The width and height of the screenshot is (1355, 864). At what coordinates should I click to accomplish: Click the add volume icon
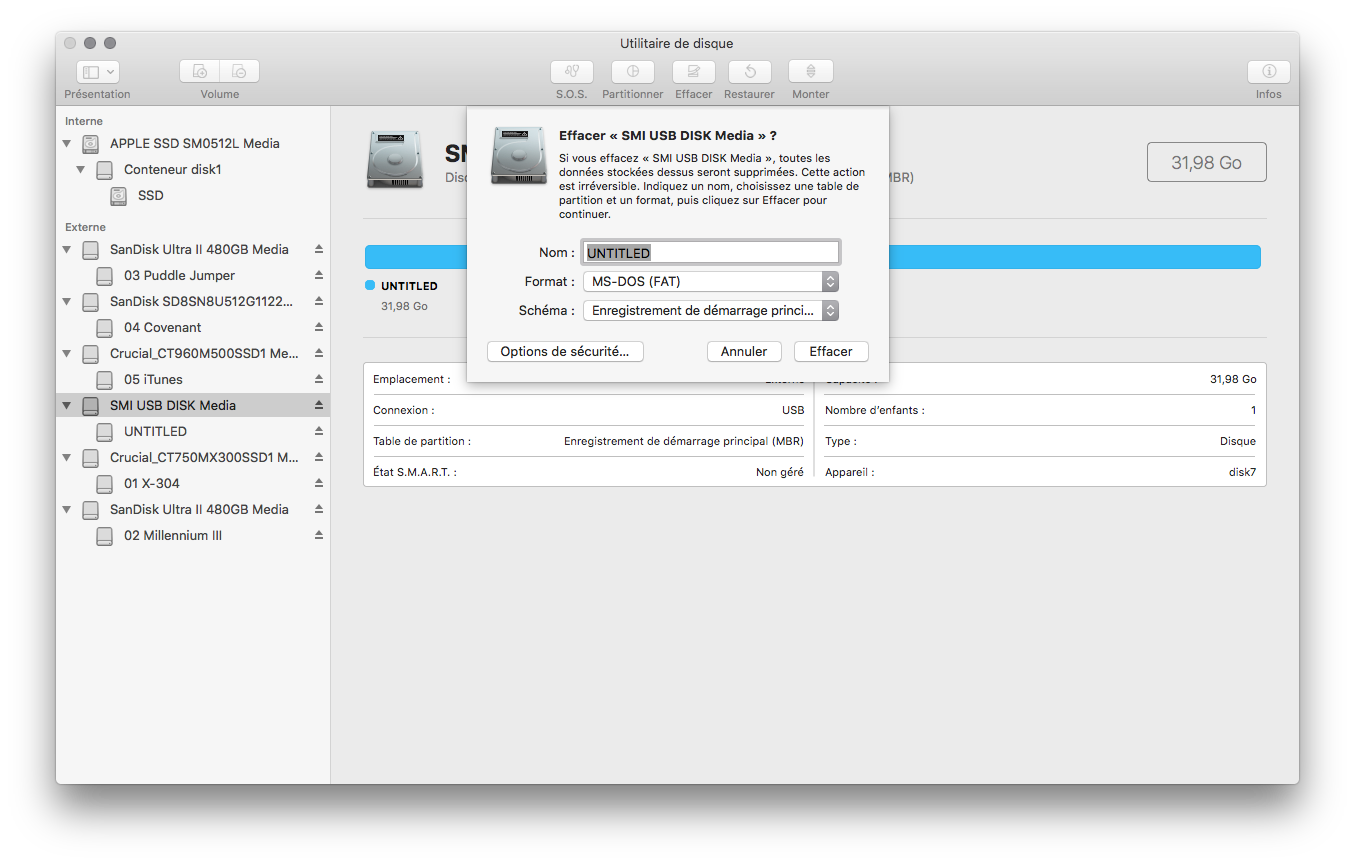point(200,72)
